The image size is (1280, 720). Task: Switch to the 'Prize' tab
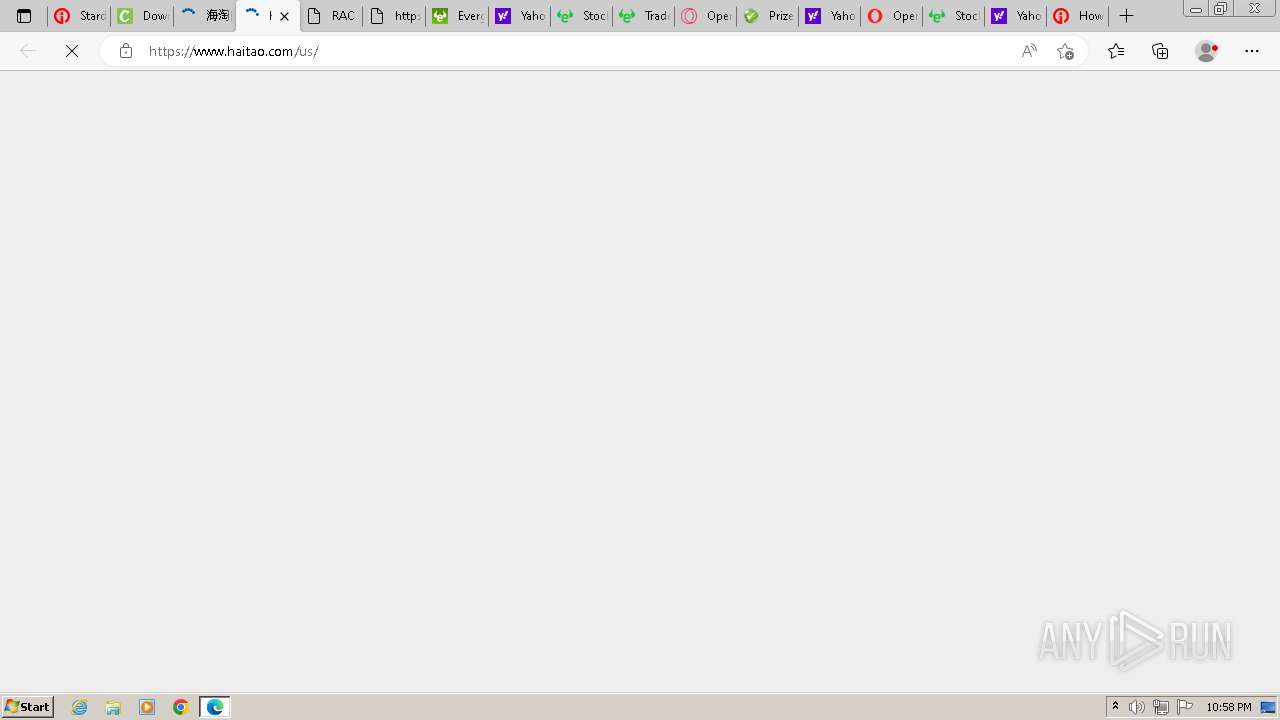[766, 16]
